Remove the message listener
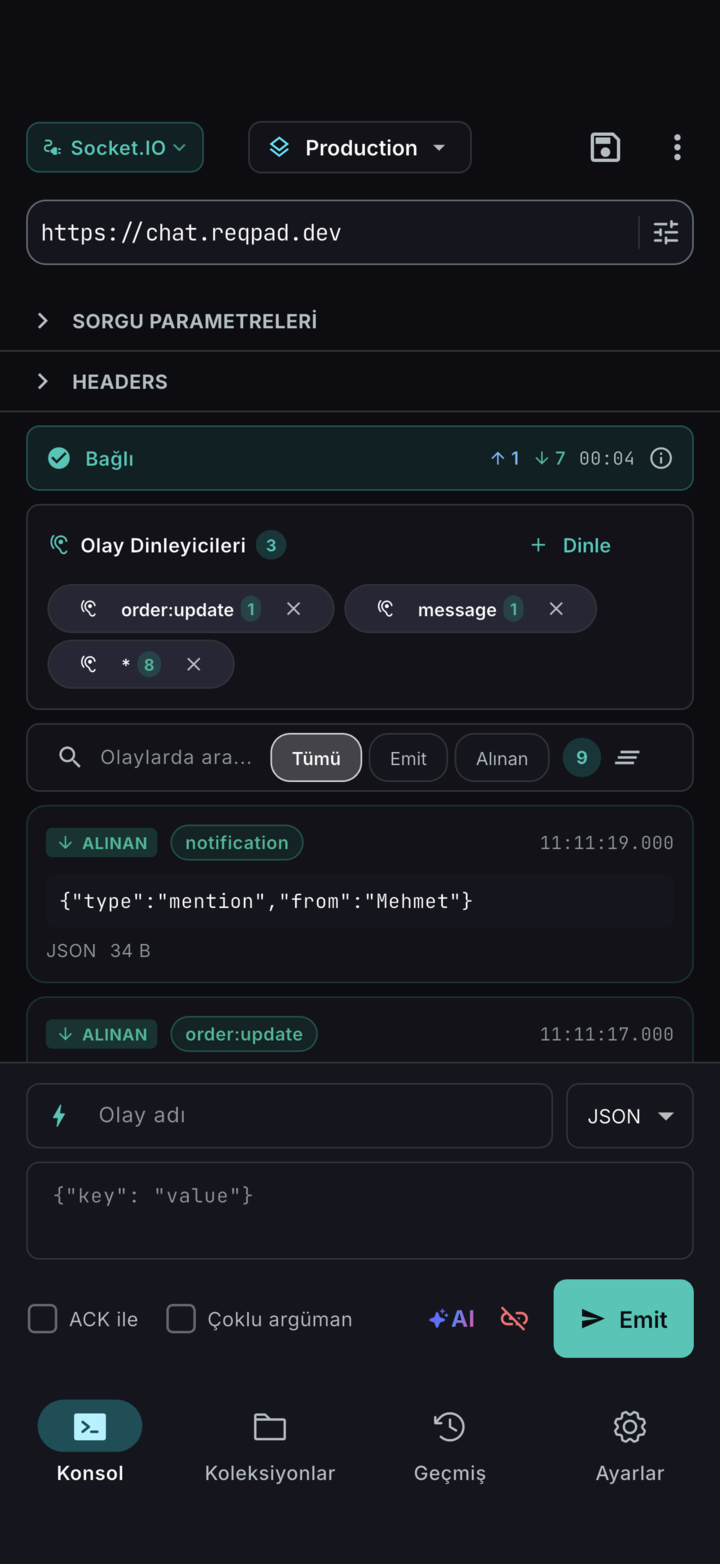Image resolution: width=720 pixels, height=1564 pixels. (556, 609)
